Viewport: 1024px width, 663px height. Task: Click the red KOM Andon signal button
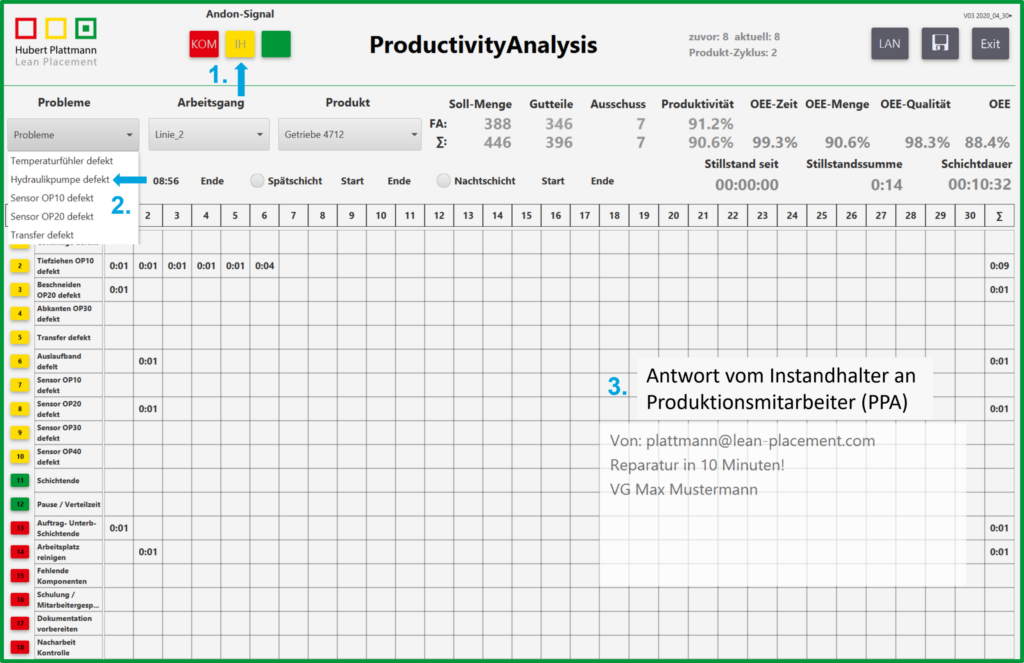(204, 44)
